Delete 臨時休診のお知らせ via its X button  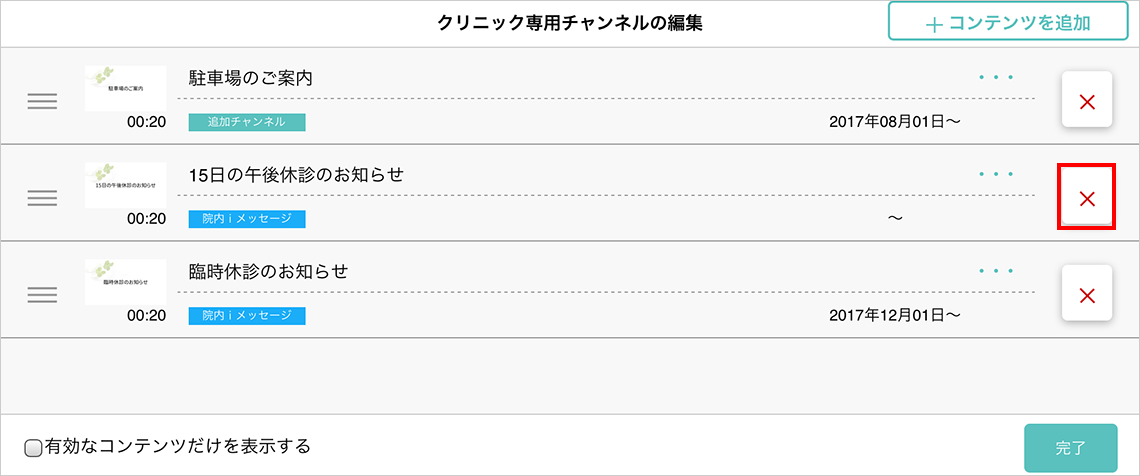[x=1087, y=295]
